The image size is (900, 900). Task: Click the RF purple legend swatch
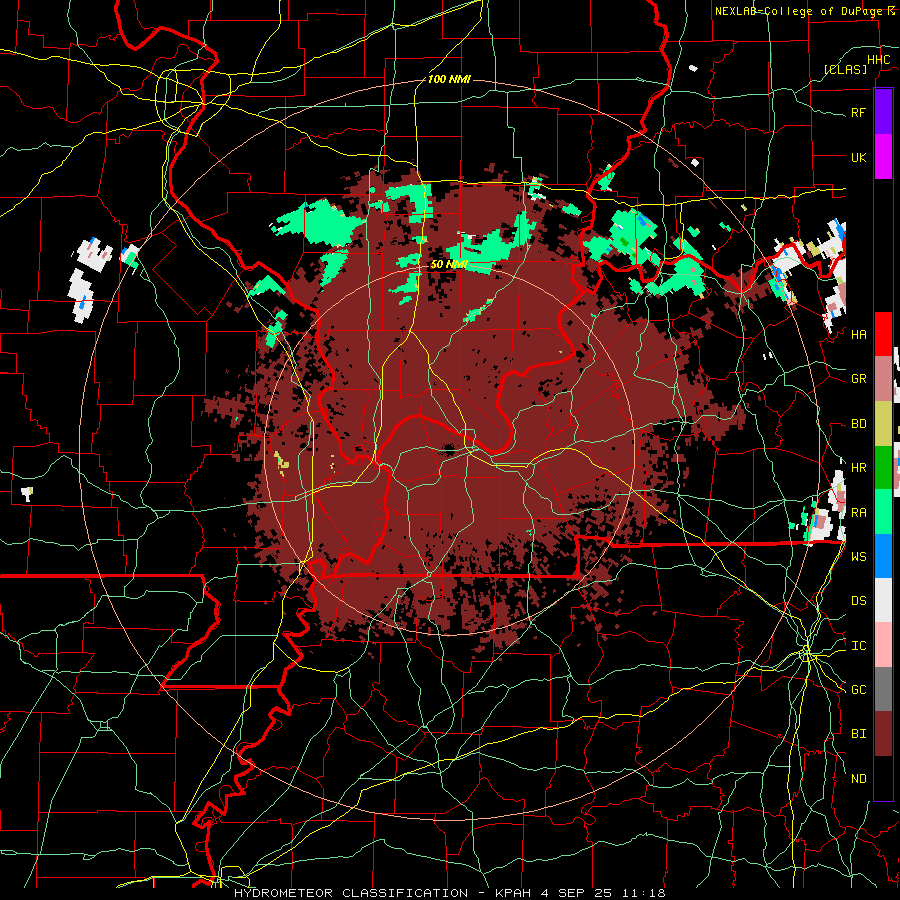[x=883, y=112]
